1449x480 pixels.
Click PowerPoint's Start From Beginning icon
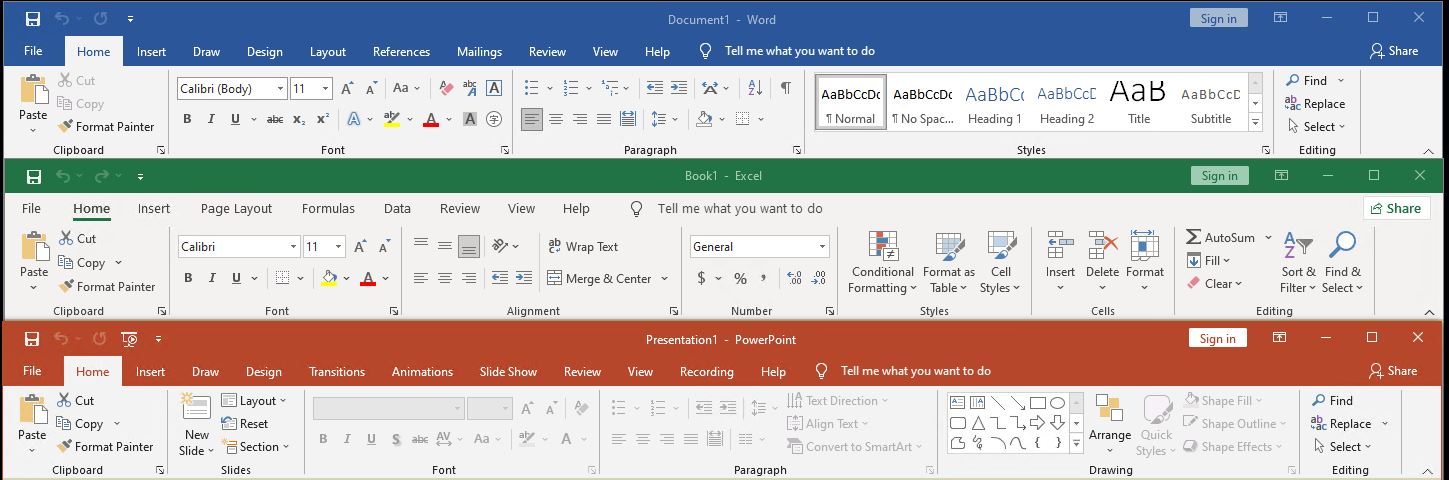click(129, 339)
